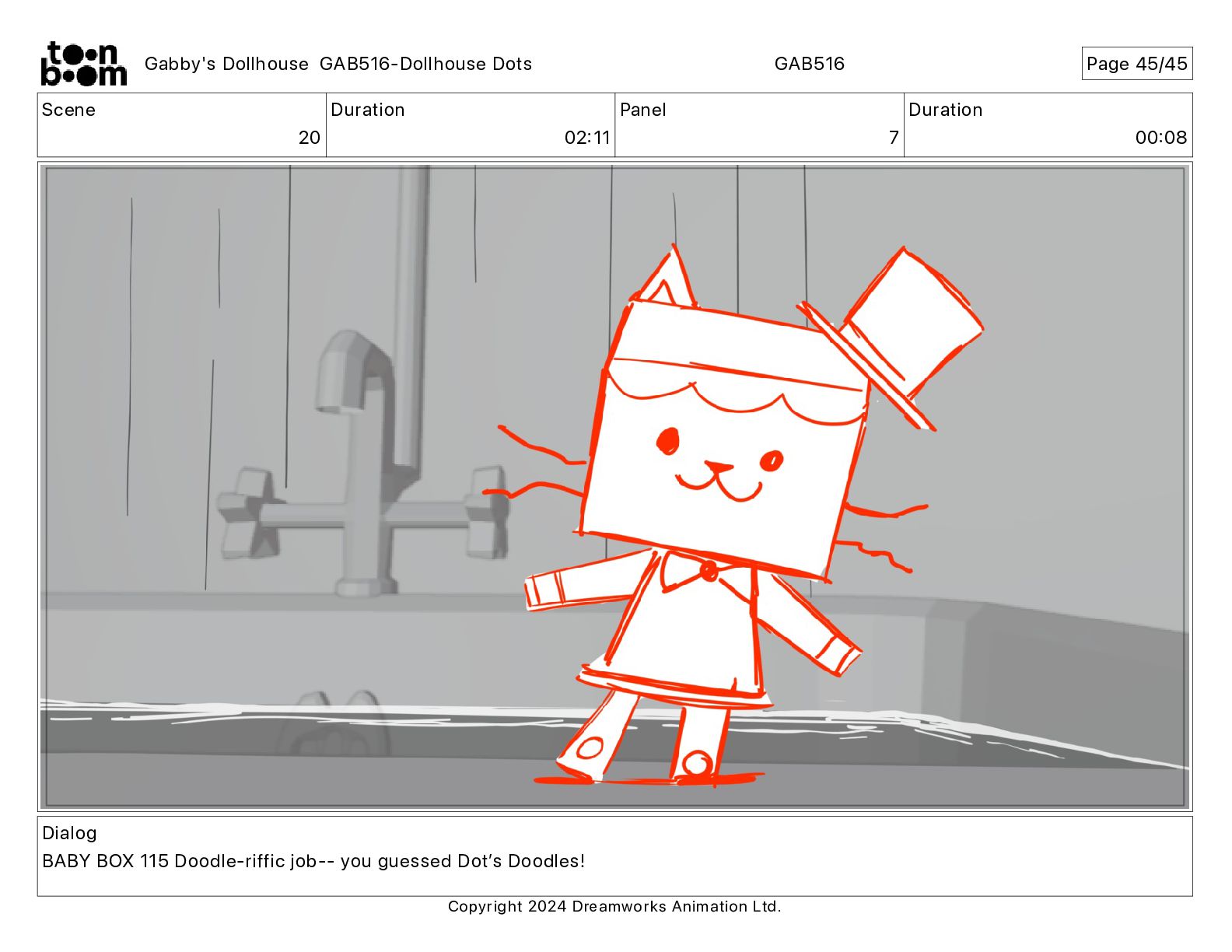Click the "Copyright 2024 Dreamworks Animation Ltd." footer

pos(614,906)
